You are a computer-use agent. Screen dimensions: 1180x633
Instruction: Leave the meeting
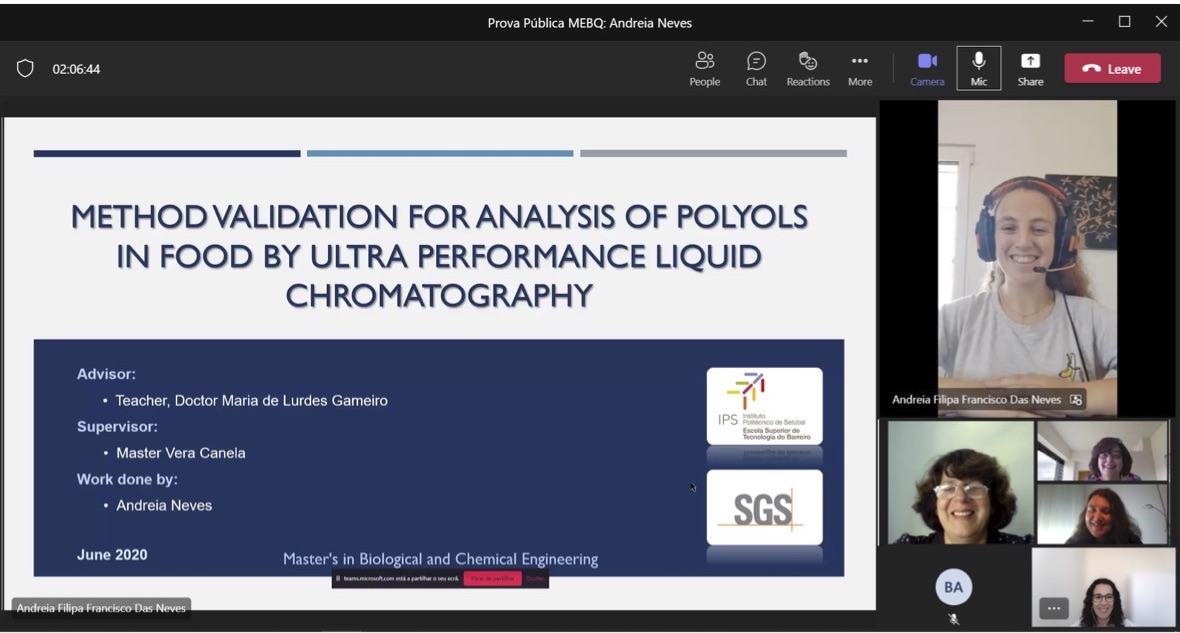click(1112, 69)
